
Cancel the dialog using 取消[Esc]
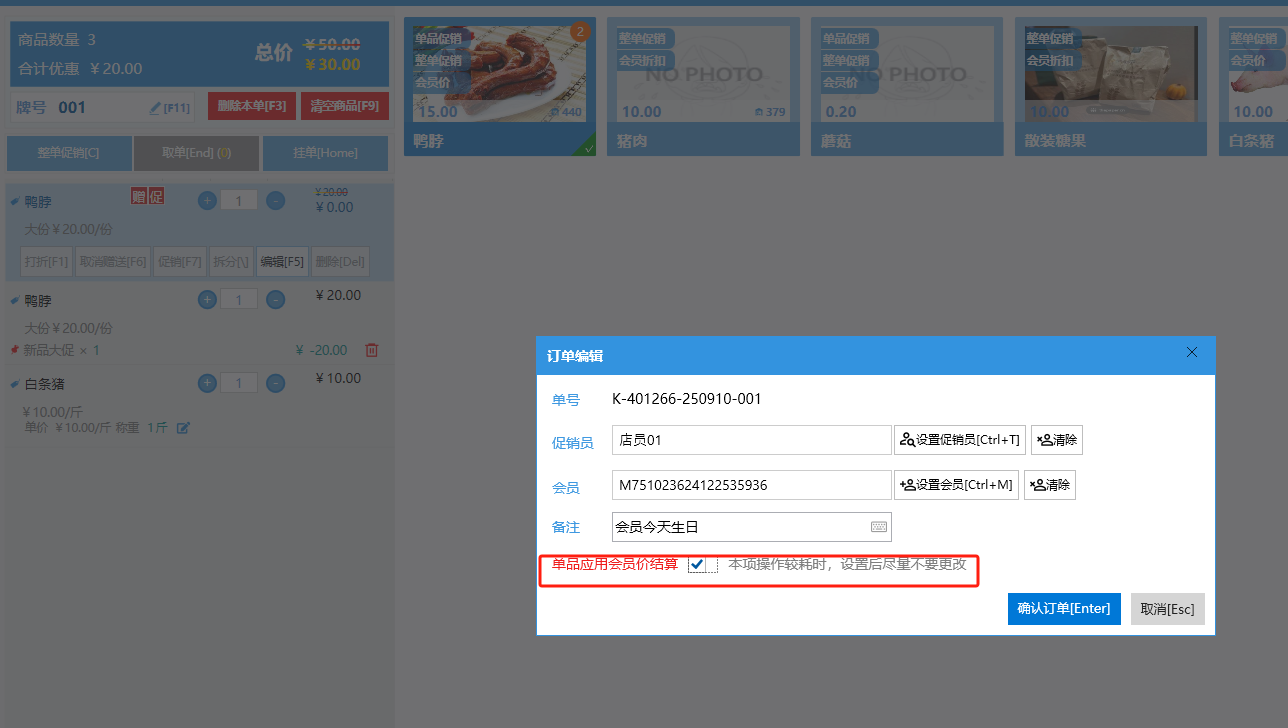pyautogui.click(x=1167, y=608)
